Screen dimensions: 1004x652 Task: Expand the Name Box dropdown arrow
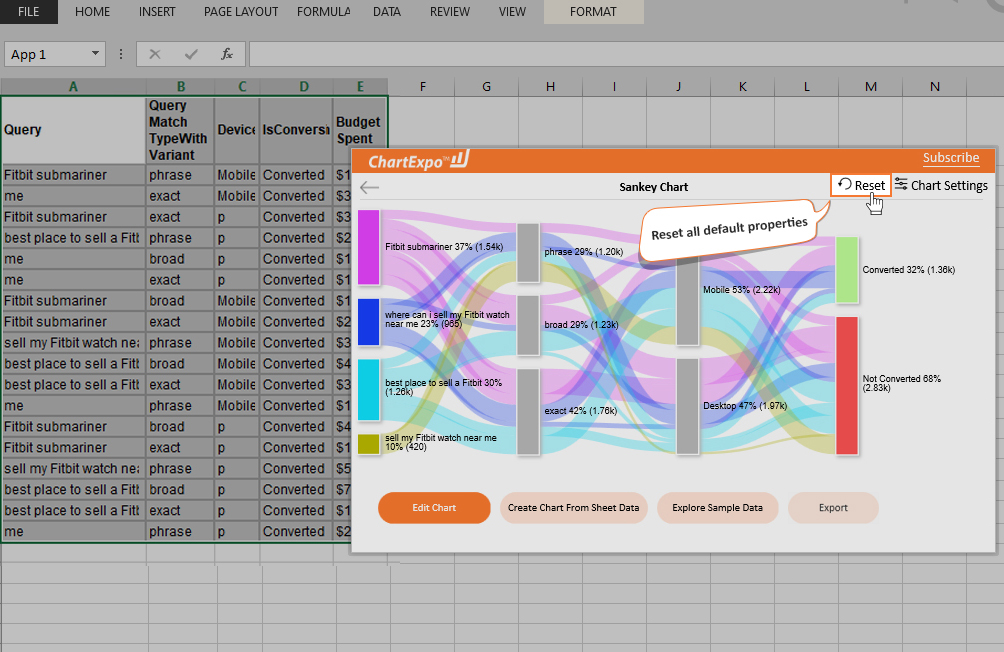click(95, 54)
